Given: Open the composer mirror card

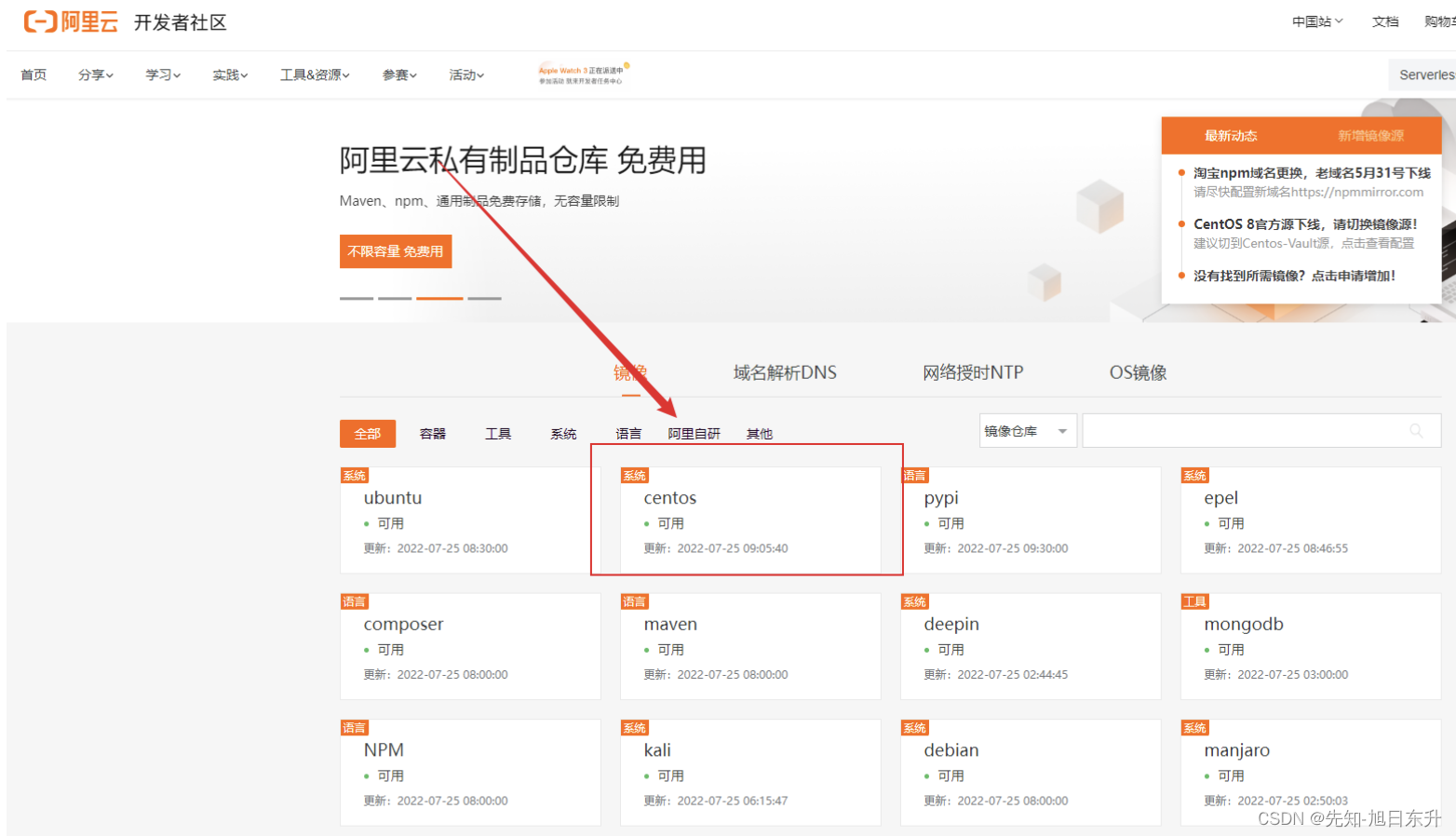Looking at the screenshot, I should (470, 646).
